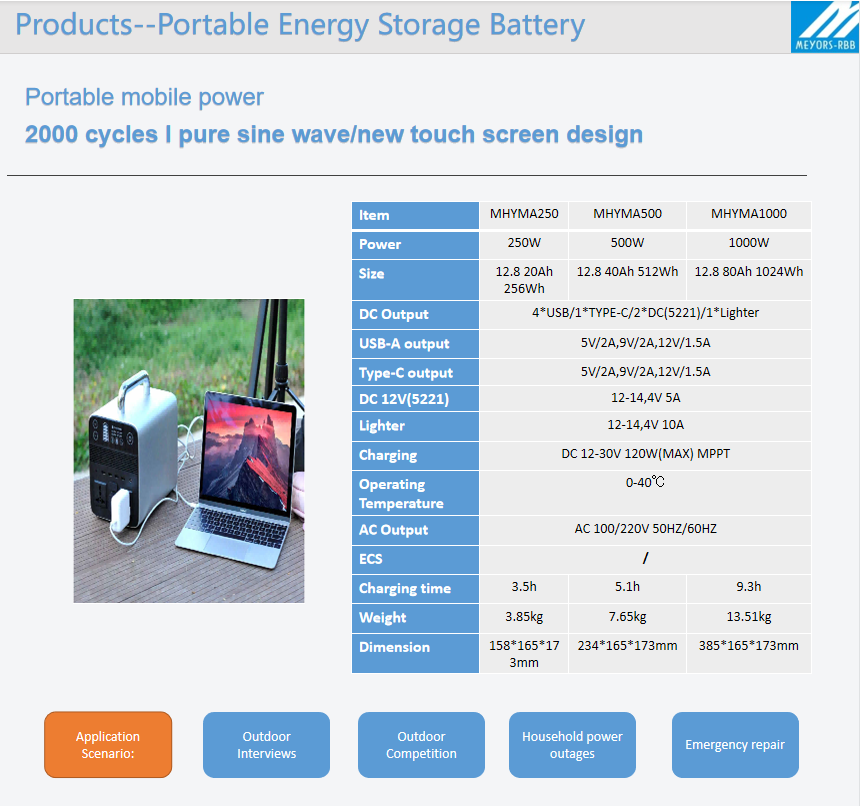860x806 pixels.
Task: Select the 13.51kg weight cell
Action: click(x=748, y=617)
